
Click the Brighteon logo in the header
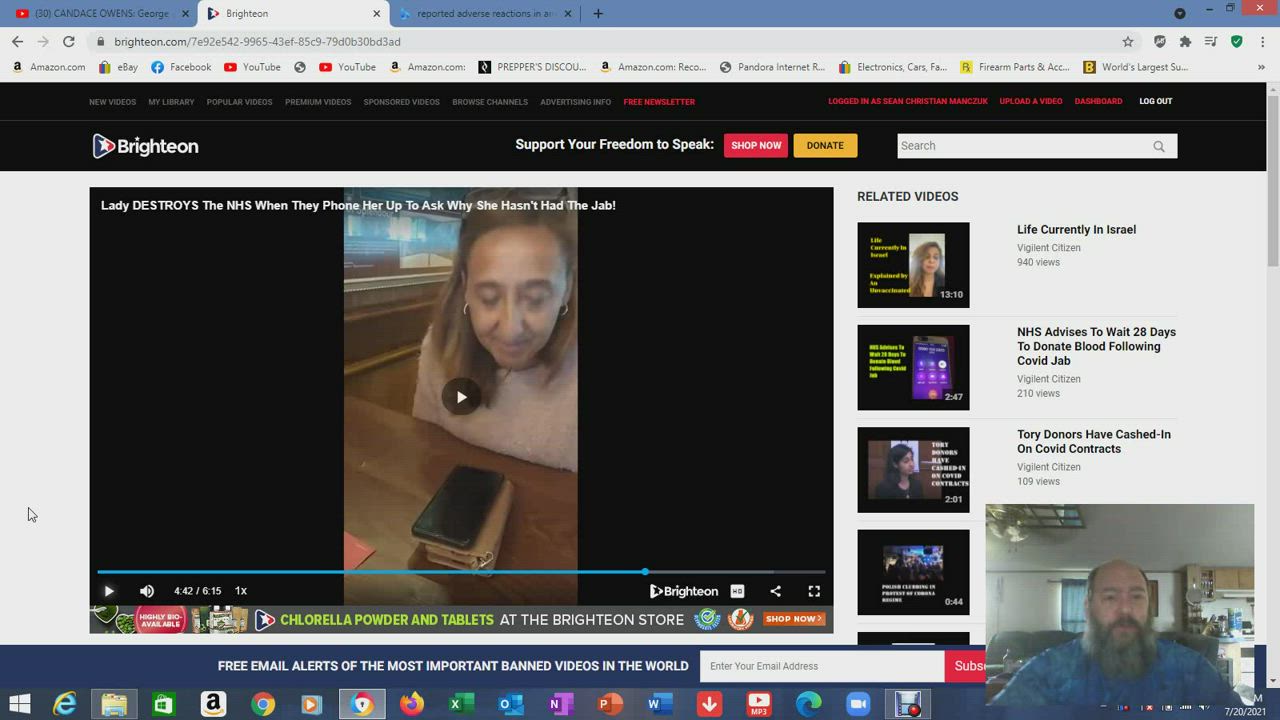(x=146, y=146)
